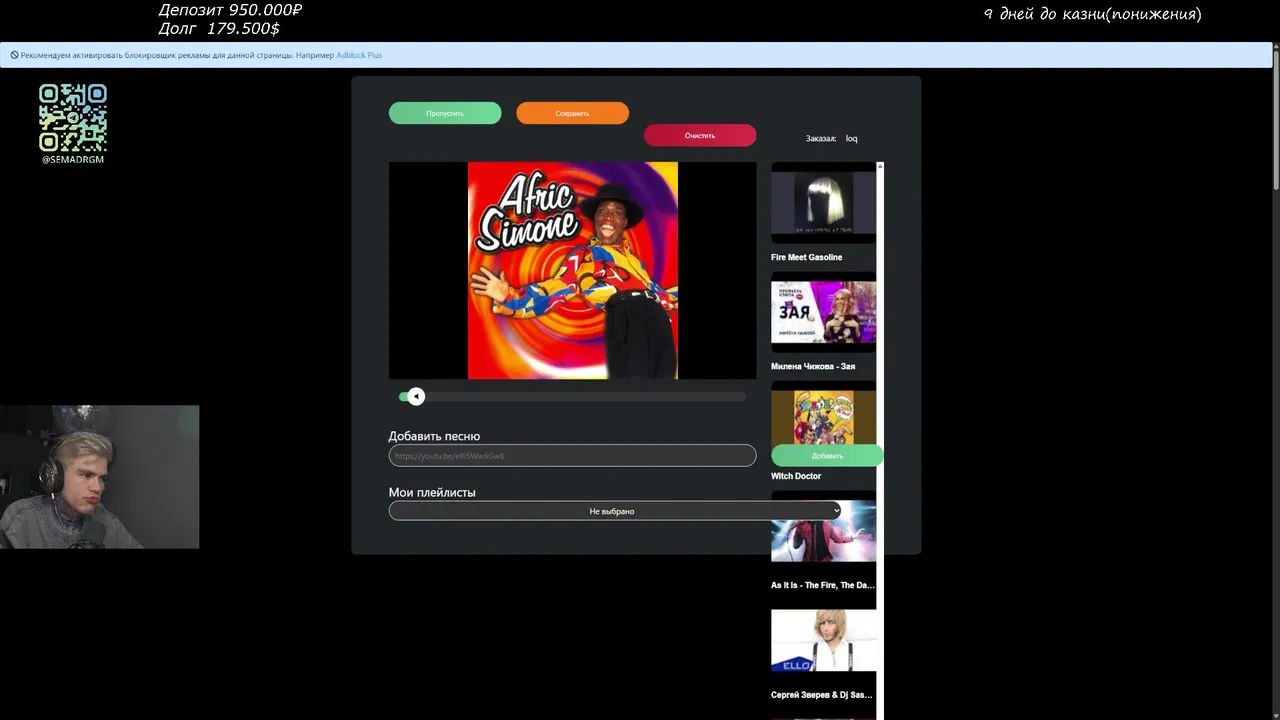1280x720 pixels.
Task: Click the Fire Meet Gasoline title
Action: [x=806, y=258]
